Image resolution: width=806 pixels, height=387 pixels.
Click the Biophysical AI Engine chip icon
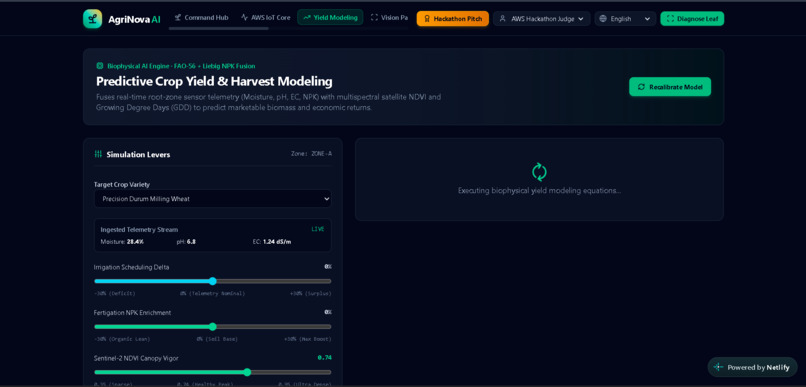(x=100, y=66)
